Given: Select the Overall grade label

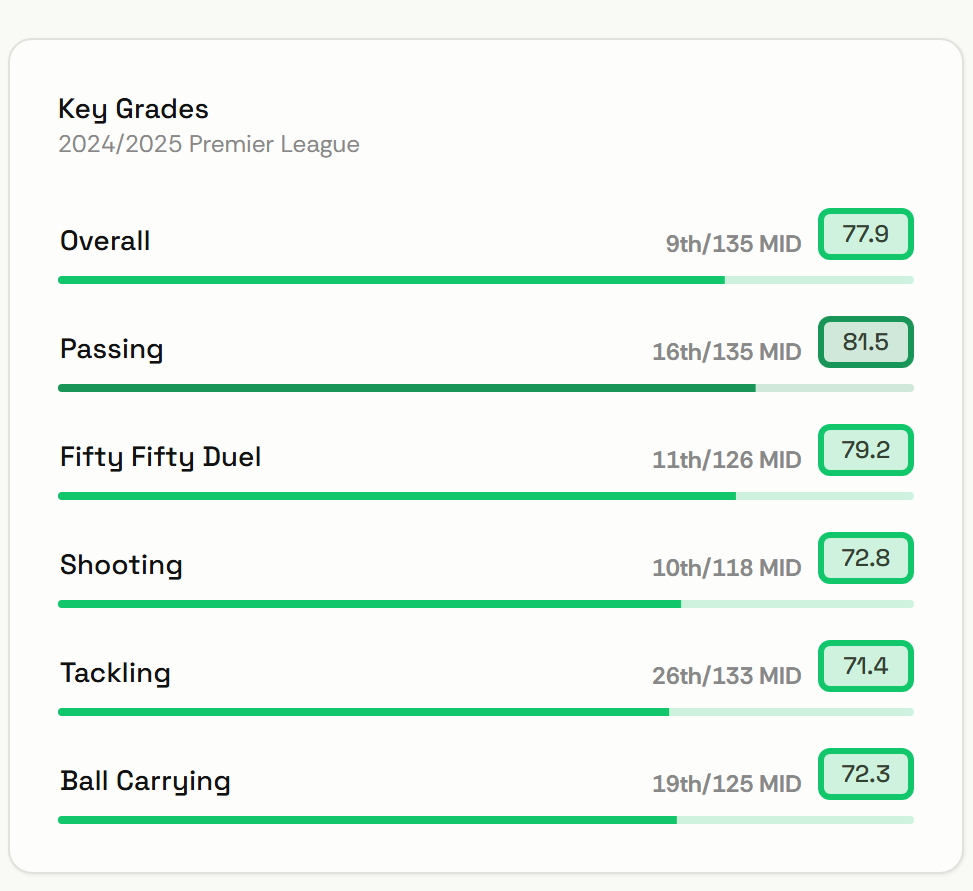Looking at the screenshot, I should pyautogui.click(x=105, y=241).
